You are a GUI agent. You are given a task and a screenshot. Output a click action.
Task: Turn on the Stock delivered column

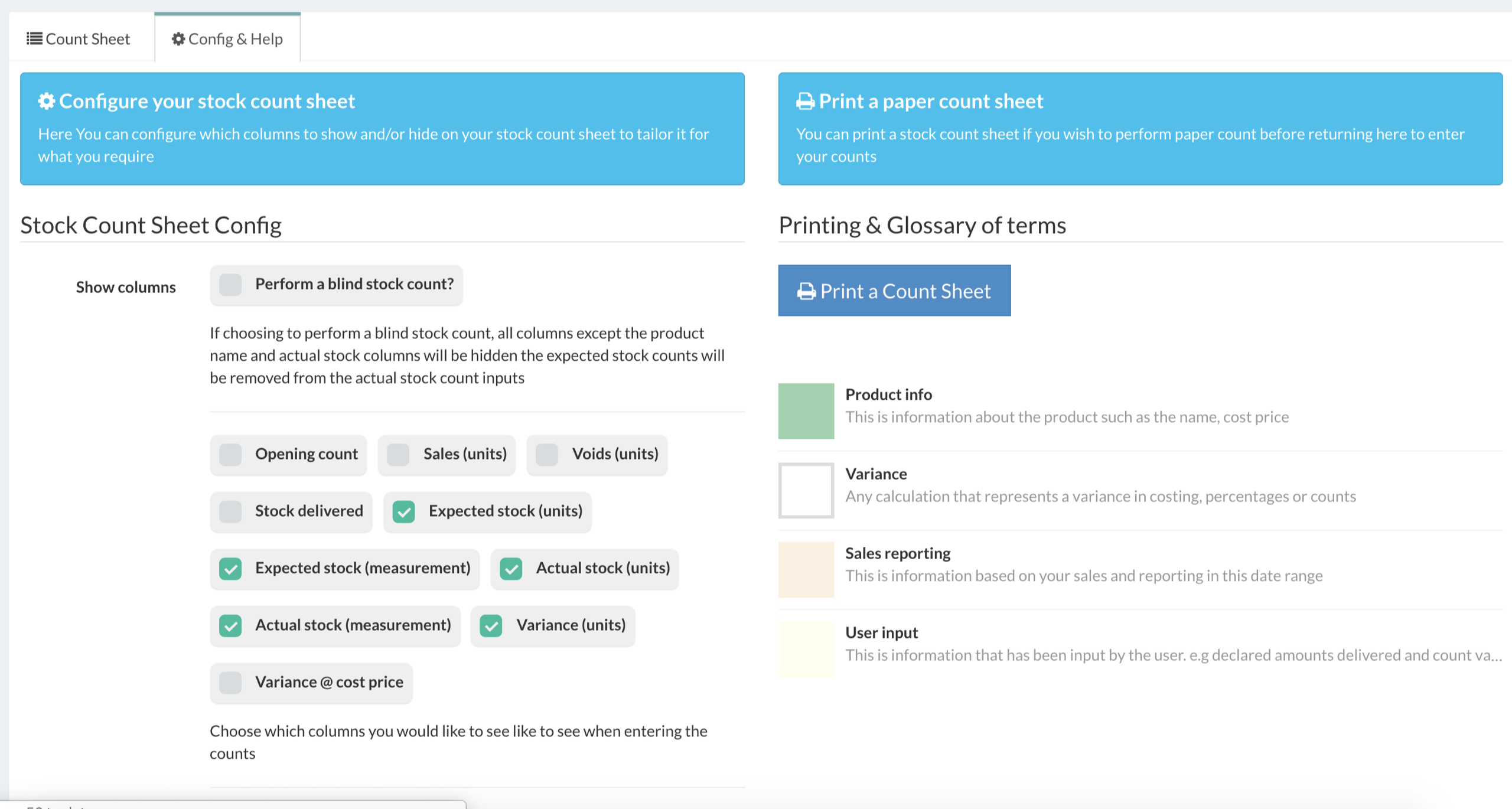click(x=230, y=511)
